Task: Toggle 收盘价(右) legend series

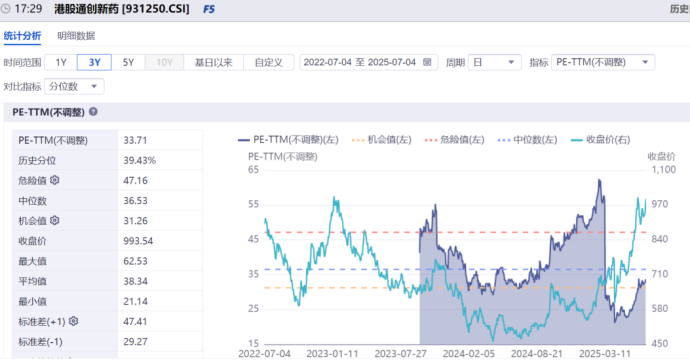Action: coord(601,140)
